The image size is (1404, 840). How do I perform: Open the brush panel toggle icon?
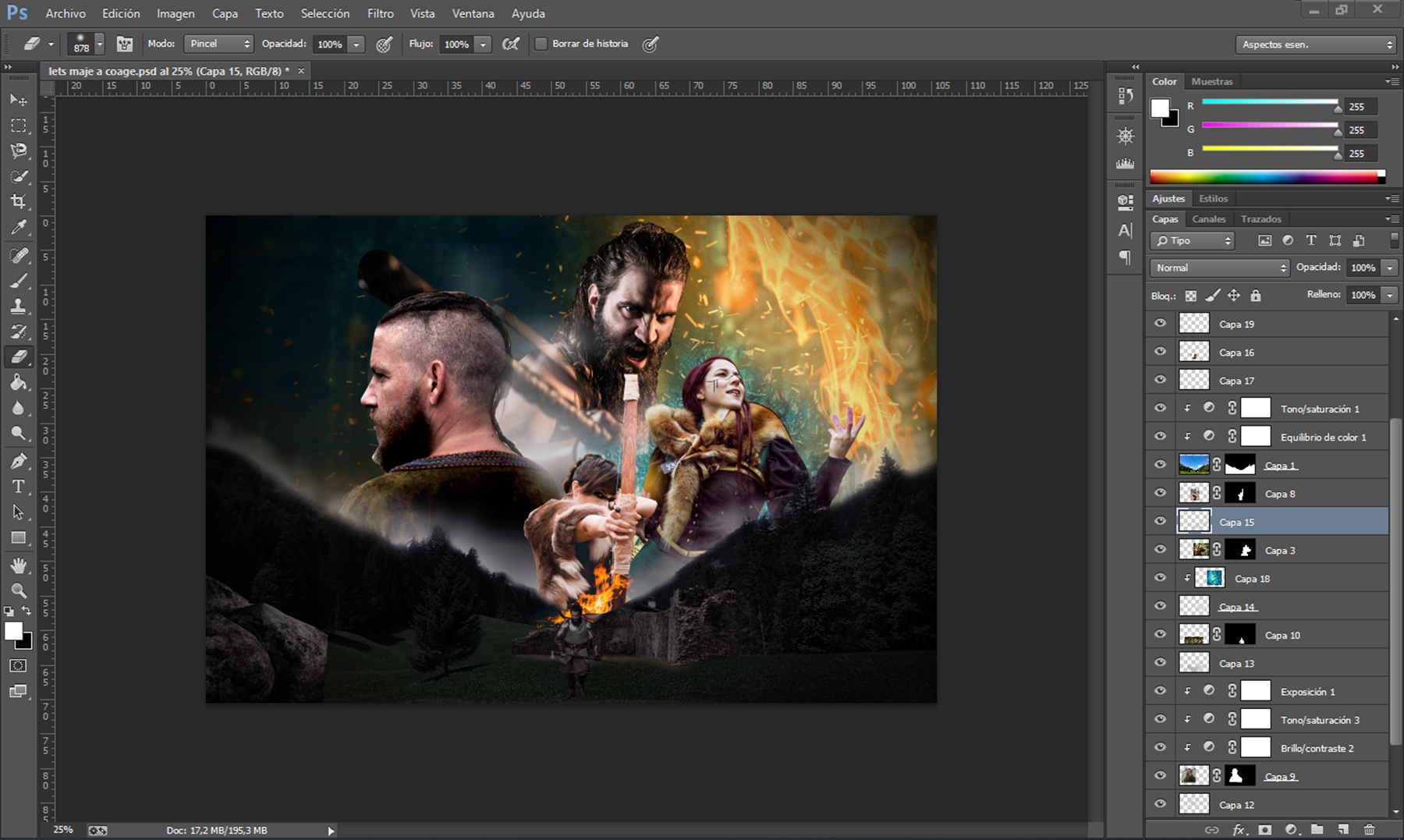tap(125, 44)
